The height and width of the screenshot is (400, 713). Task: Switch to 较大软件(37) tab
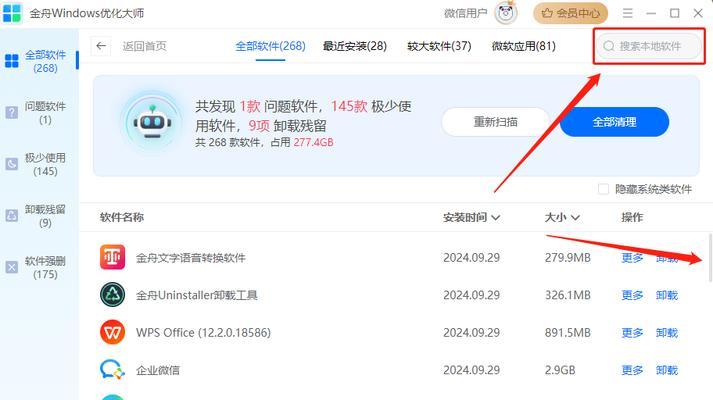(439, 46)
